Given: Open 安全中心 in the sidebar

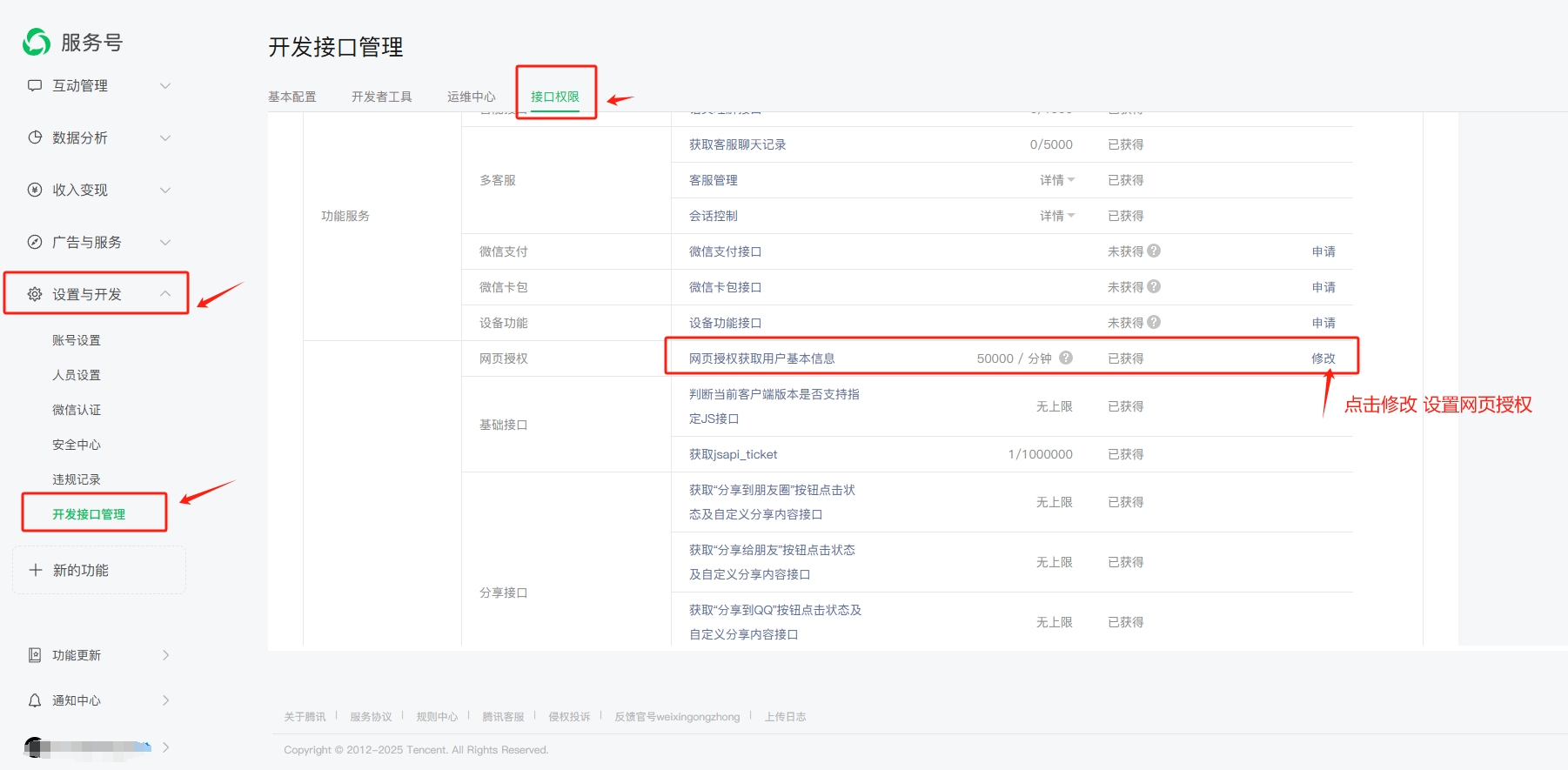Looking at the screenshot, I should (77, 445).
